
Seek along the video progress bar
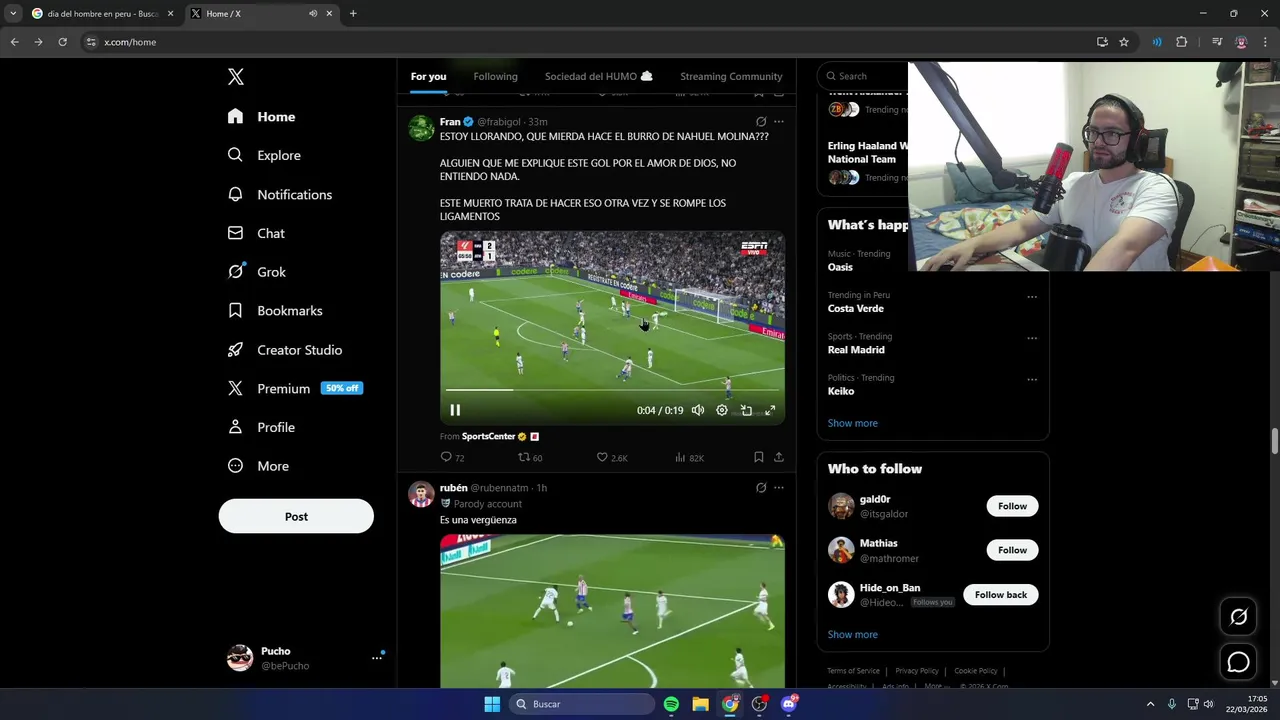click(x=612, y=390)
